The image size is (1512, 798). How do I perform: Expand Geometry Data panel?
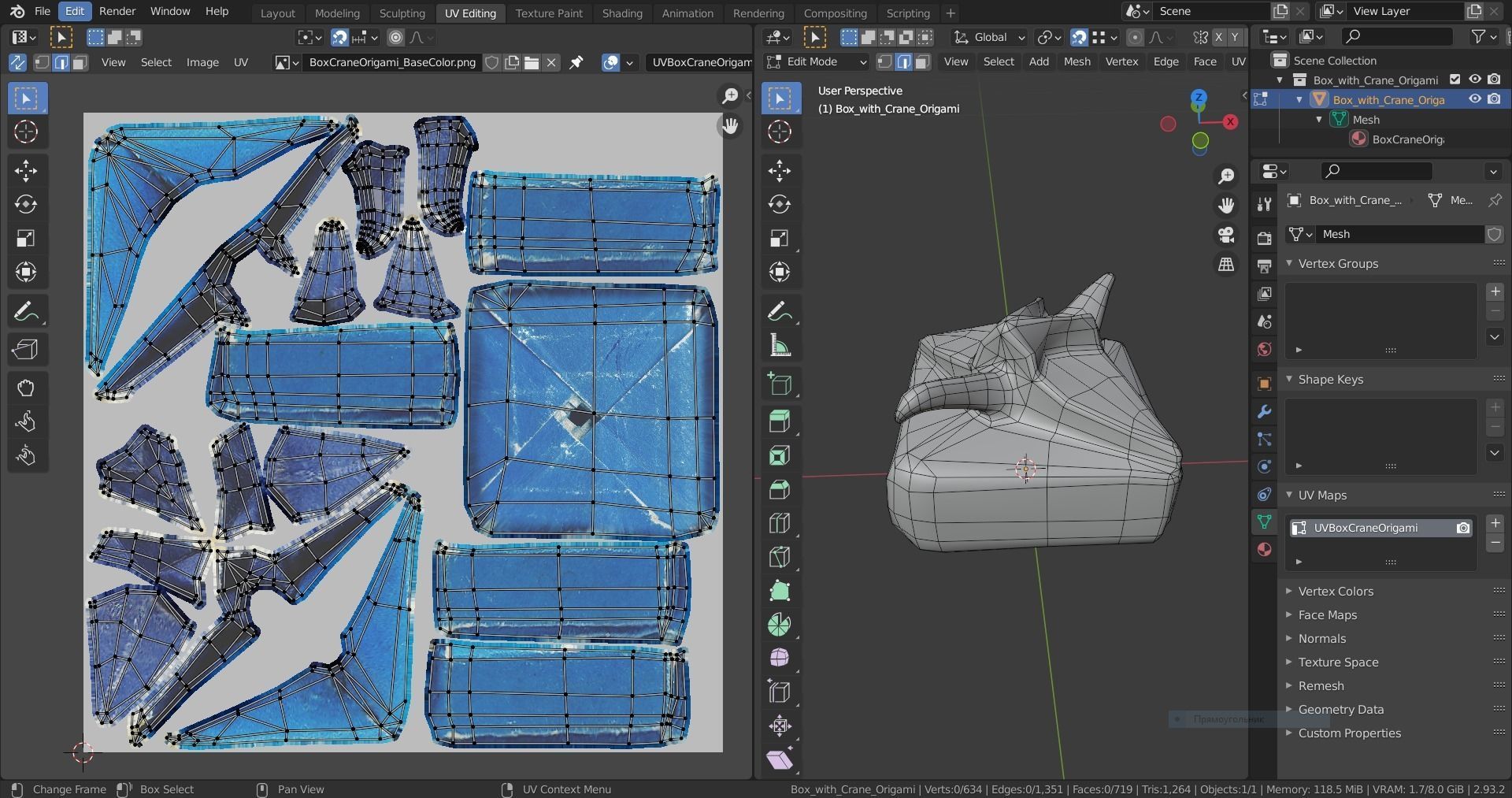tap(1289, 709)
